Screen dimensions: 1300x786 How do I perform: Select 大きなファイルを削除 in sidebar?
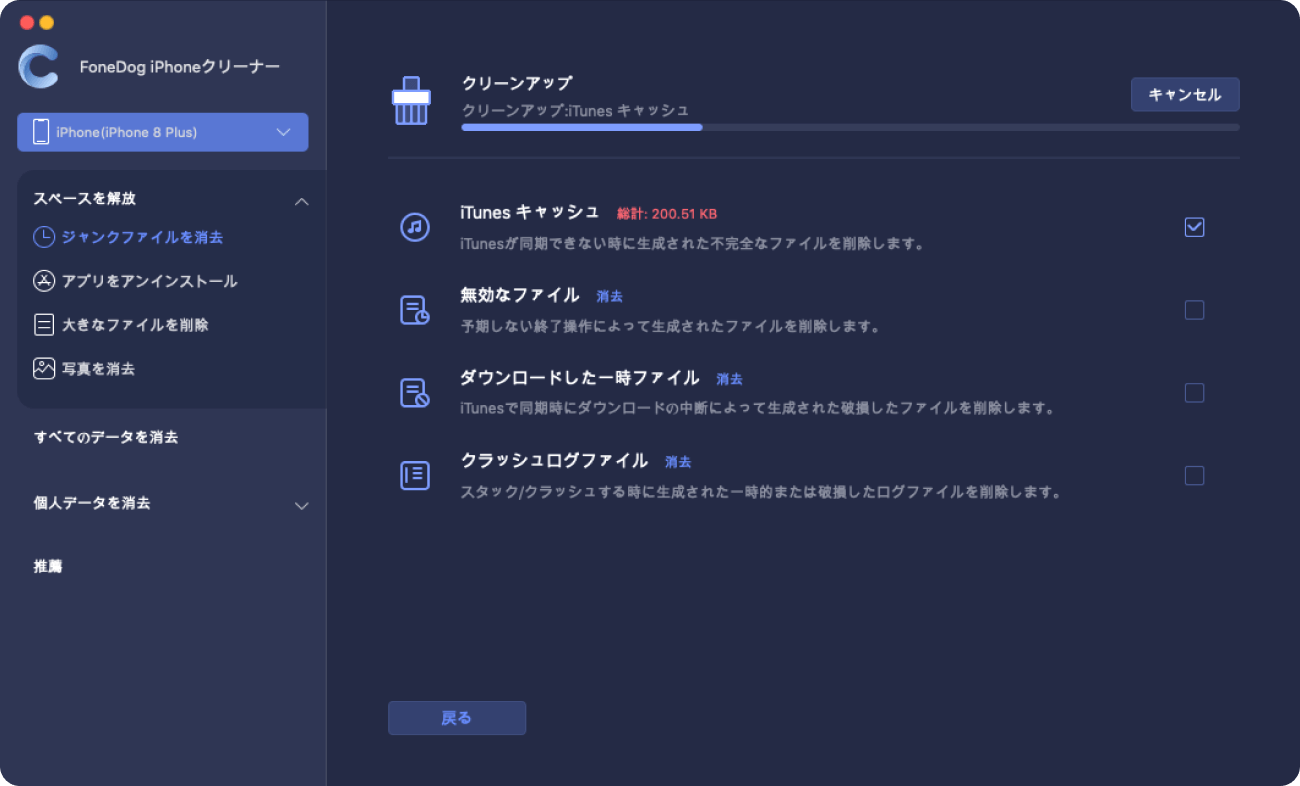point(135,325)
